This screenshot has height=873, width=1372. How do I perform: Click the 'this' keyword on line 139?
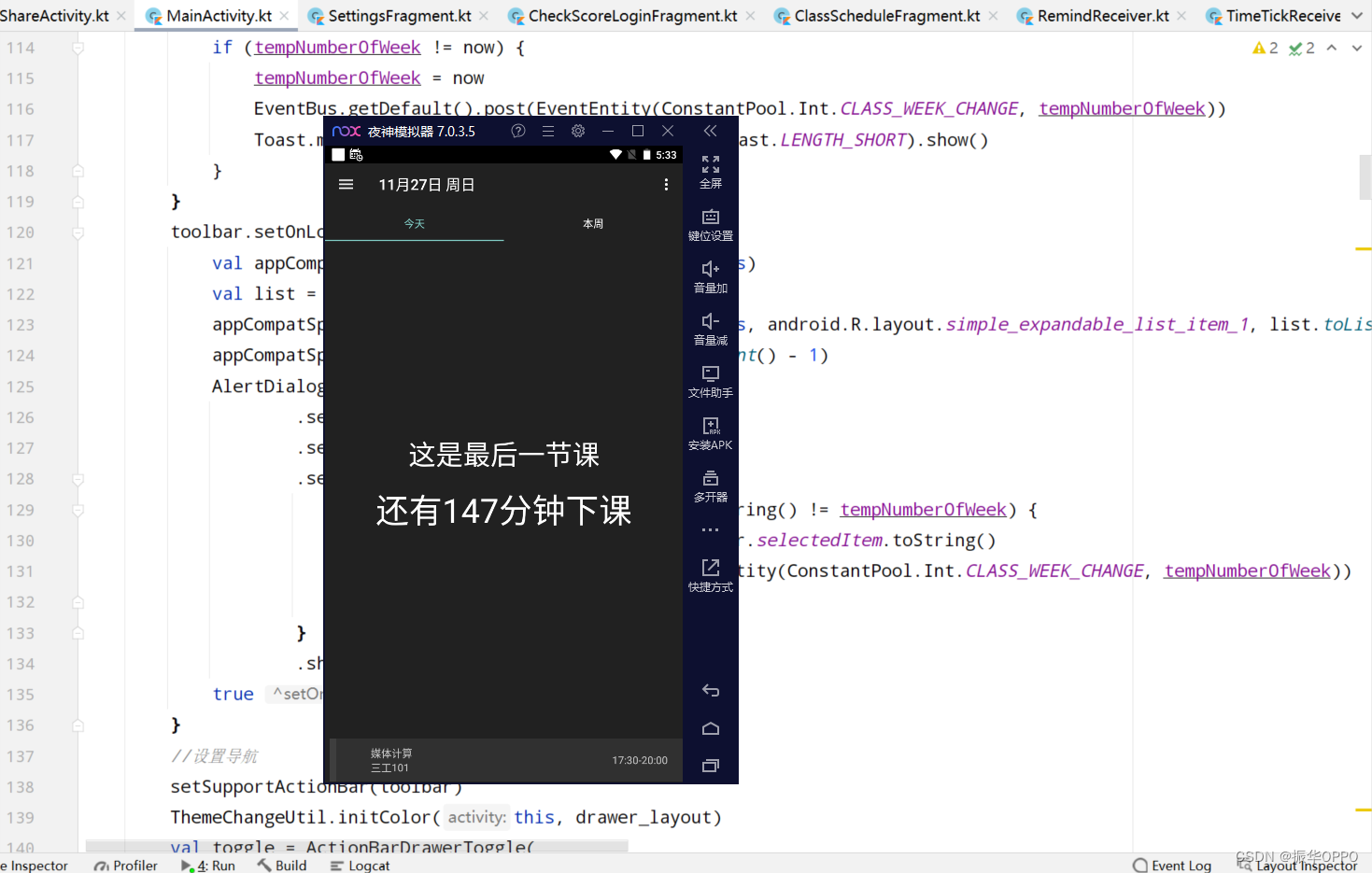[x=534, y=817]
